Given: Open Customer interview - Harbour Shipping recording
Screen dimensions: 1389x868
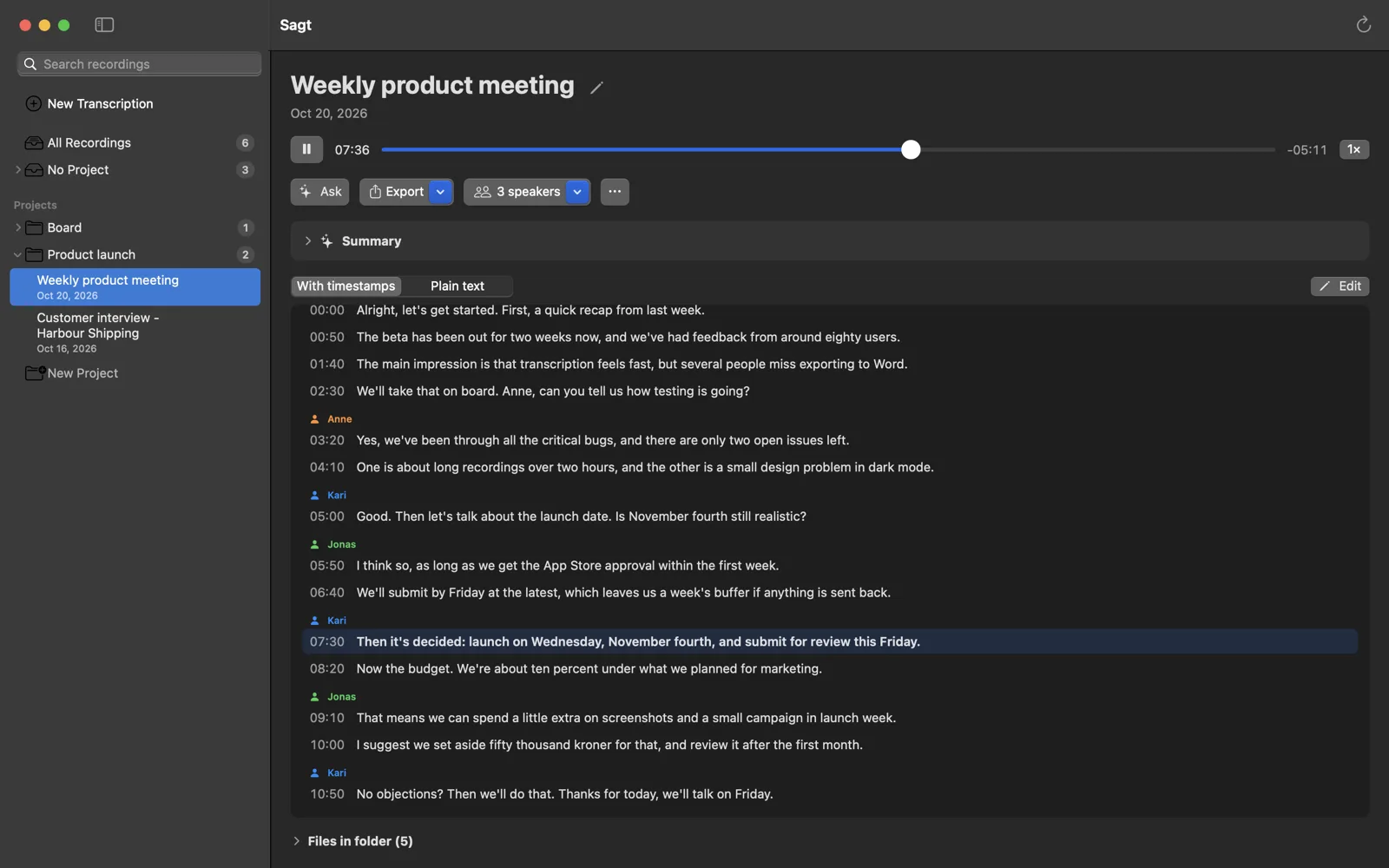Looking at the screenshot, I should point(135,332).
